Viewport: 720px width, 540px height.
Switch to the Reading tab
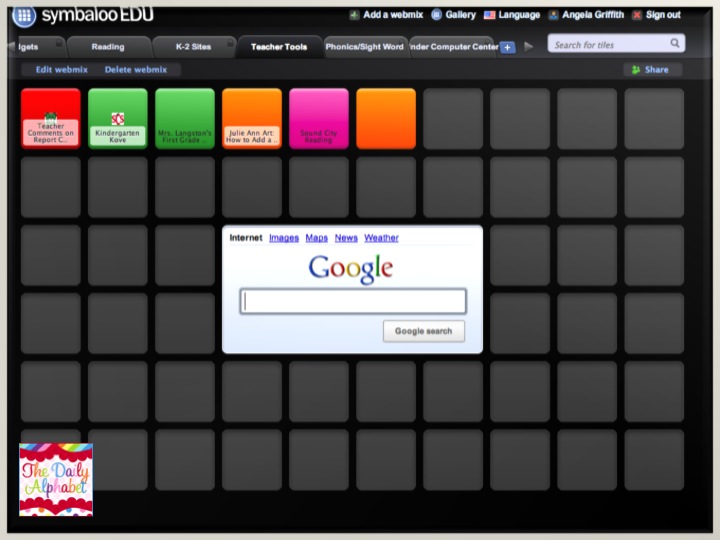pos(108,47)
